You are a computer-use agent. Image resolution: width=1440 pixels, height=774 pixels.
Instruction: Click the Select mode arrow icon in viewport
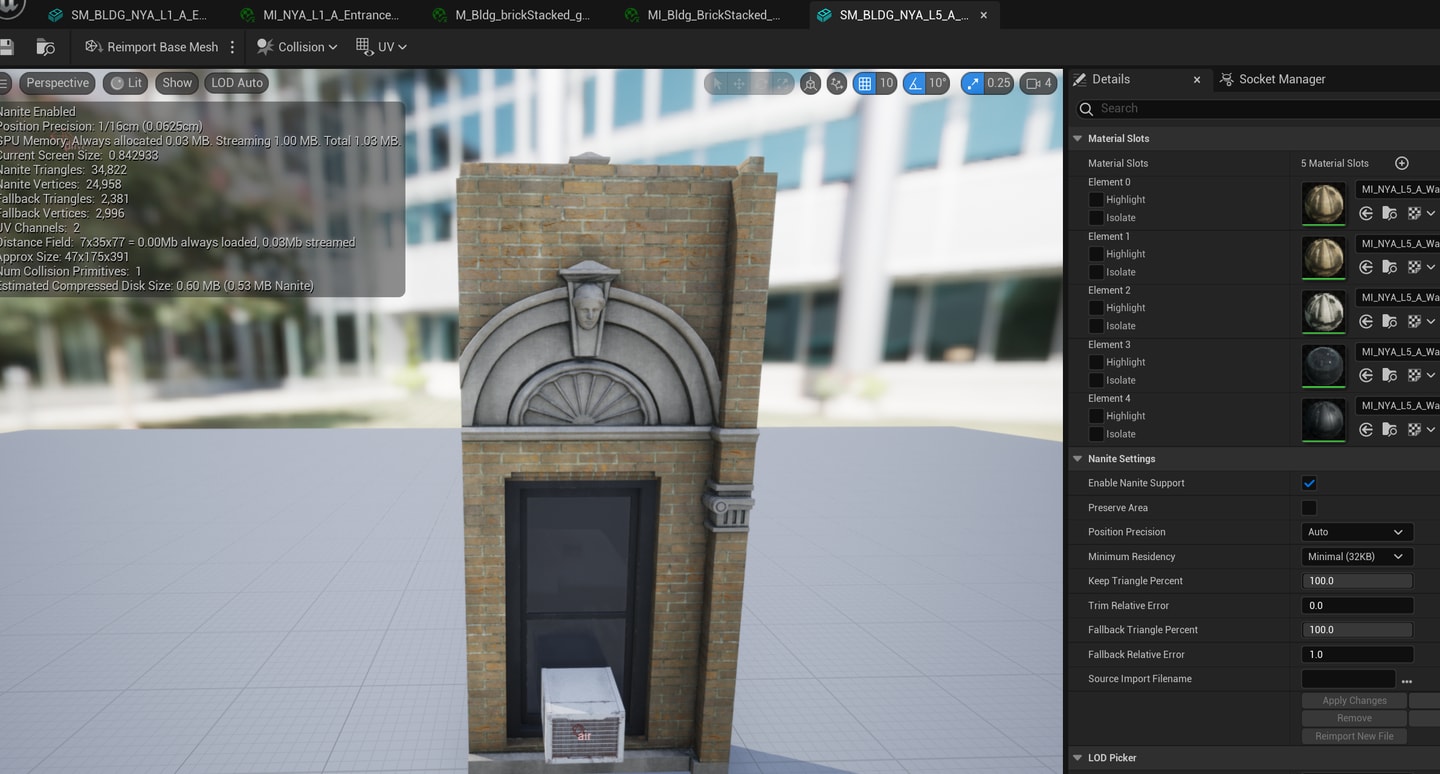717,84
